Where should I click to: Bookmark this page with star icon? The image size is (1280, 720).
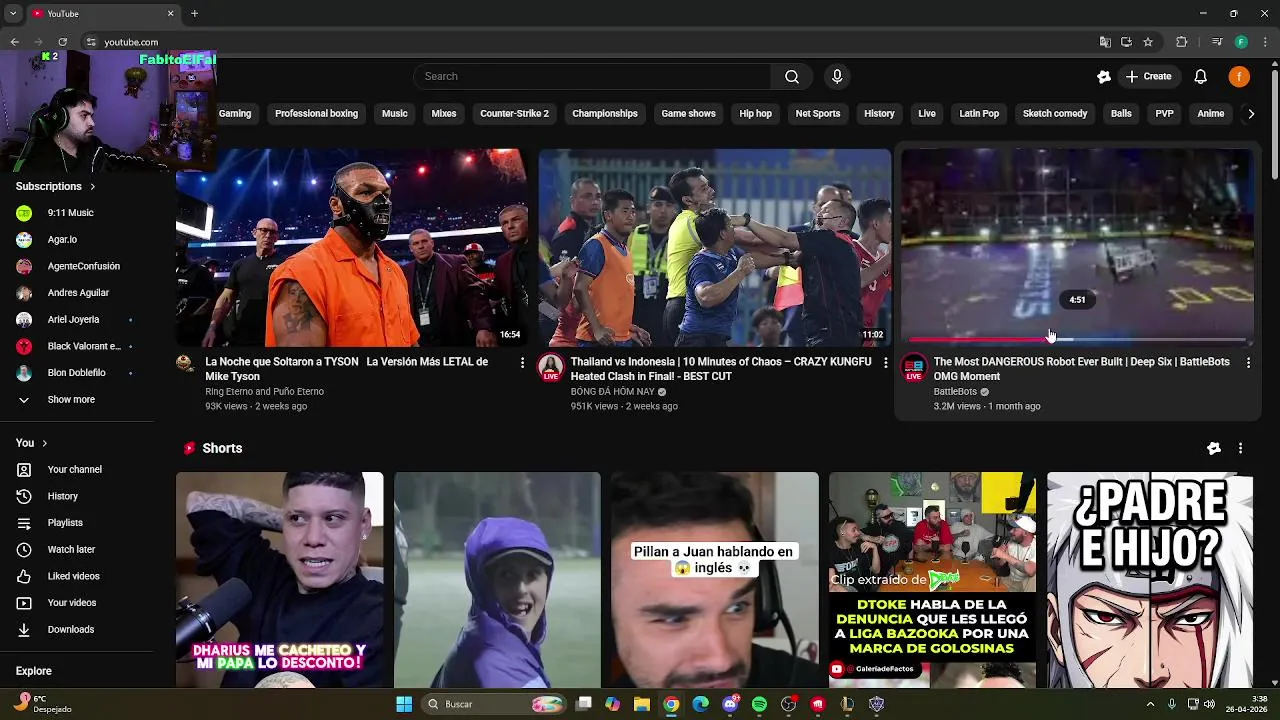[x=1148, y=42]
